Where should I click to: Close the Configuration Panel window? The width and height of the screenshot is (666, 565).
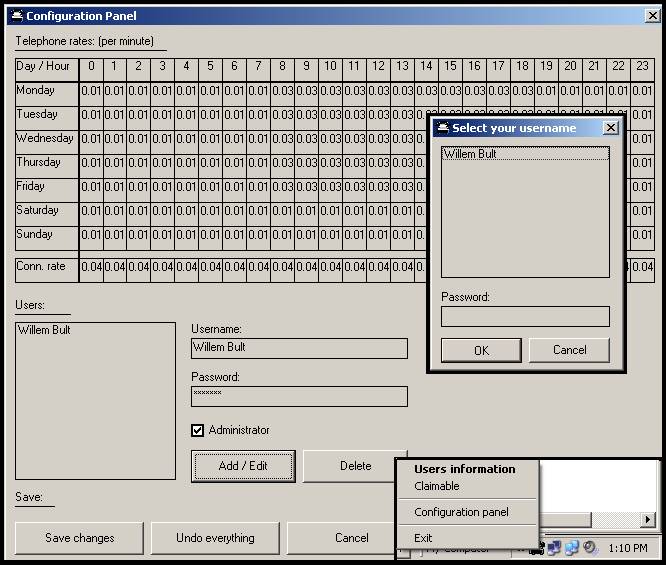[x=651, y=16]
